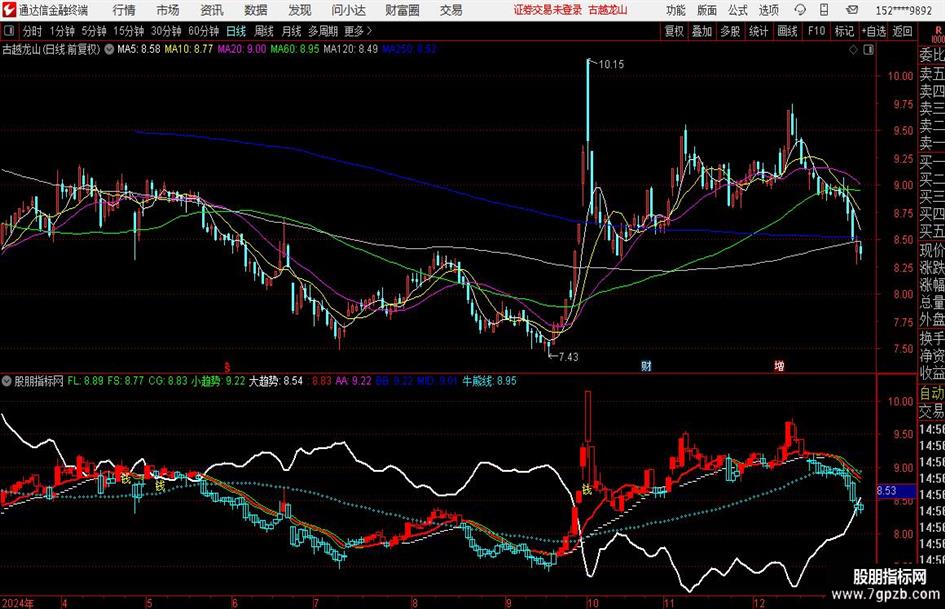945x609 pixels.
Task: Switch to the 月线 period tab
Action: point(291,31)
